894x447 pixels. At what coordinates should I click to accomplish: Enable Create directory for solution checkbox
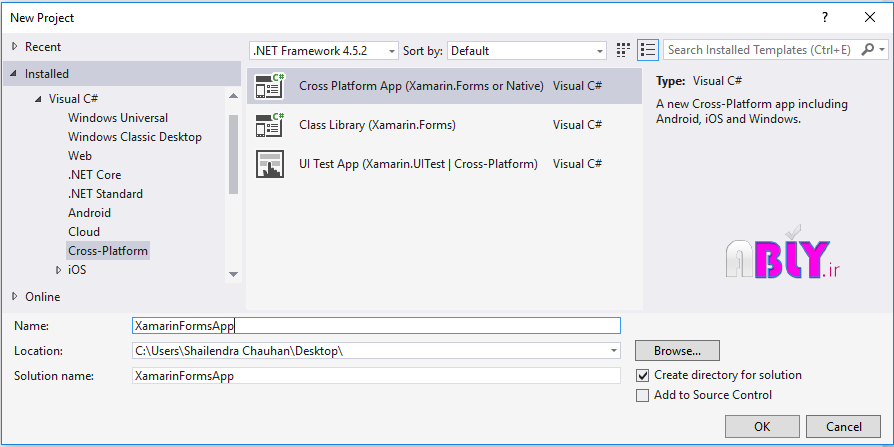click(x=643, y=376)
